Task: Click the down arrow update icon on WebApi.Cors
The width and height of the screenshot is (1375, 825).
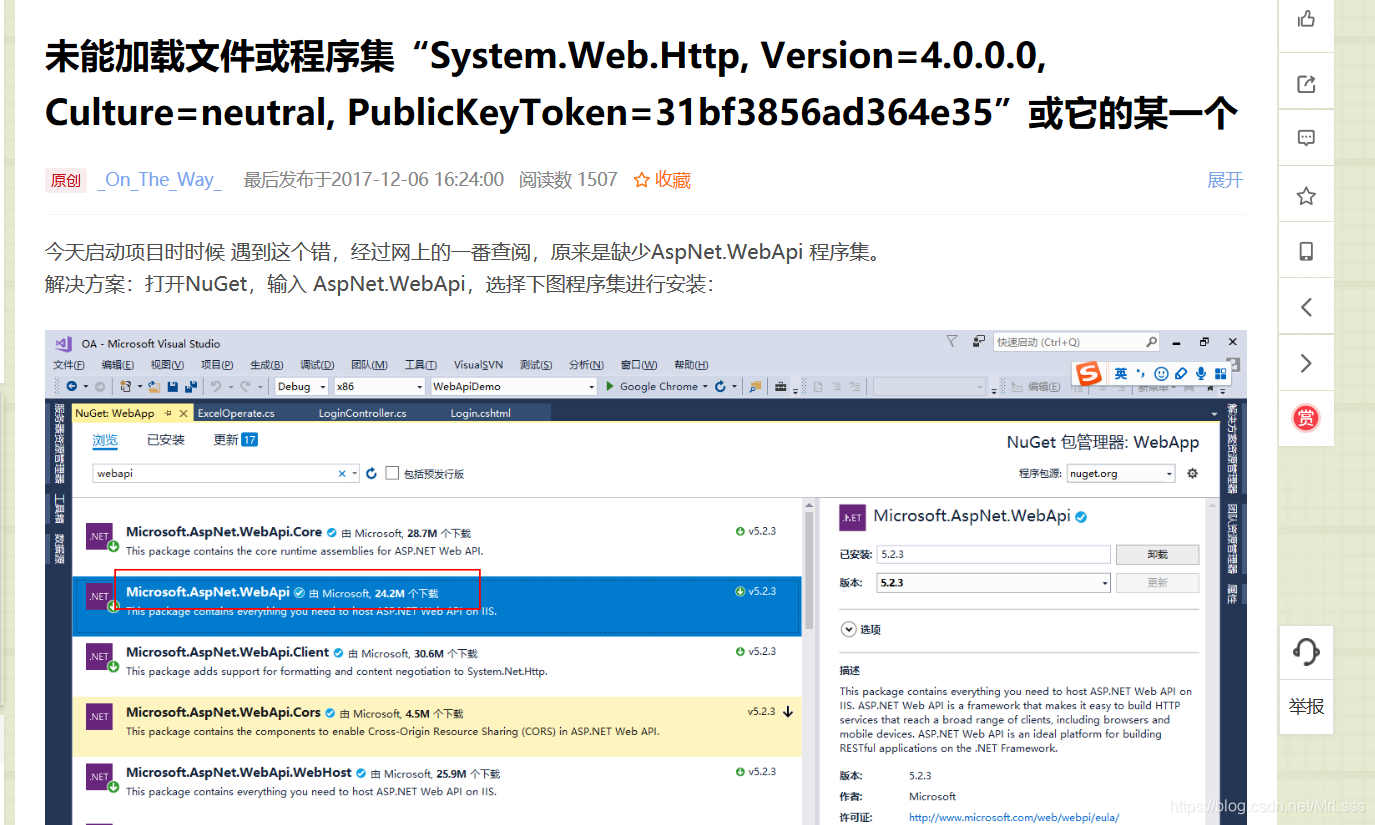Action: 788,712
